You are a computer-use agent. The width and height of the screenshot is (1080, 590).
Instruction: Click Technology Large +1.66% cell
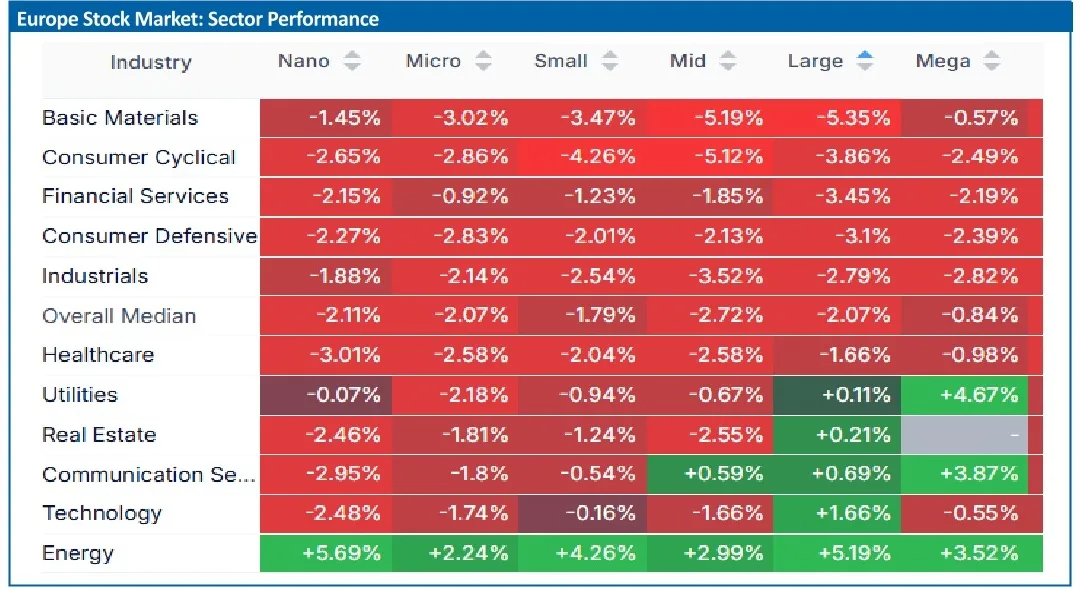[838, 514]
